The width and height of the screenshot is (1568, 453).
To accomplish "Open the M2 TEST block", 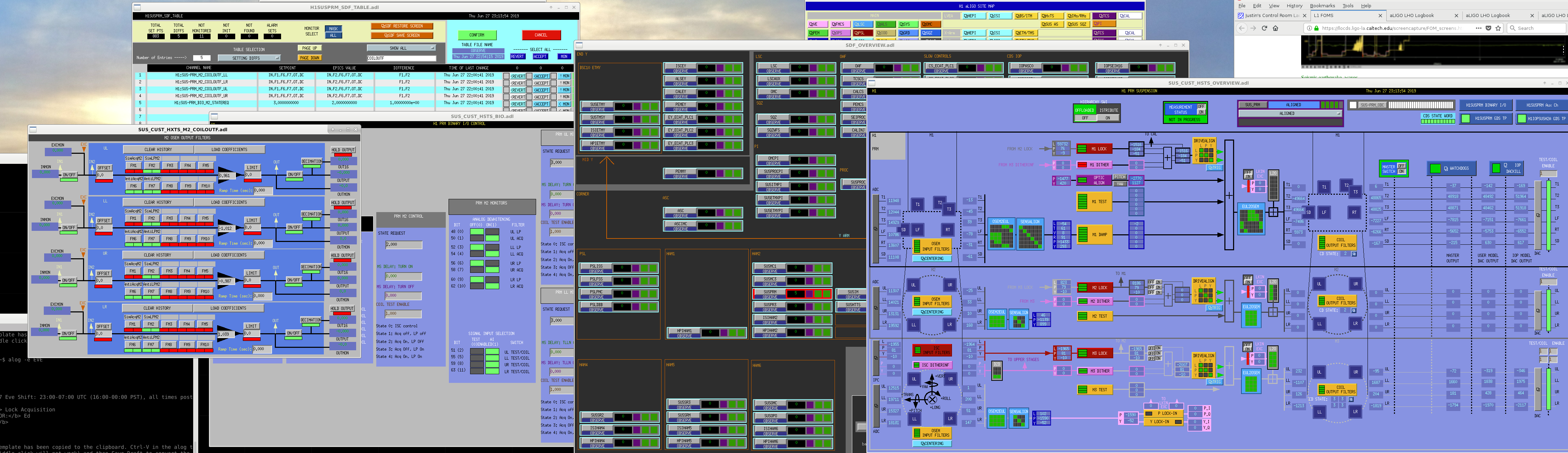I will point(1095,316).
